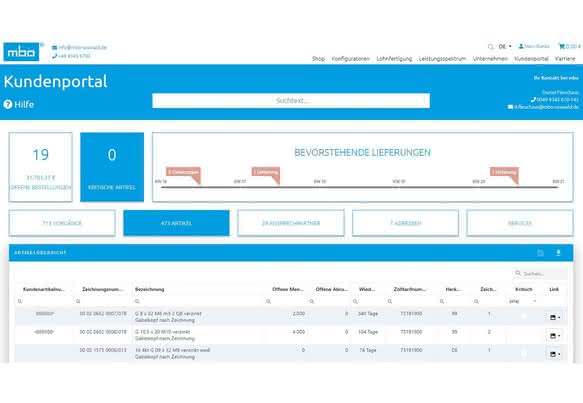The height and width of the screenshot is (403, 583).
Task: Toggle Kritisch checkbox in third article row
Action: coord(524,353)
